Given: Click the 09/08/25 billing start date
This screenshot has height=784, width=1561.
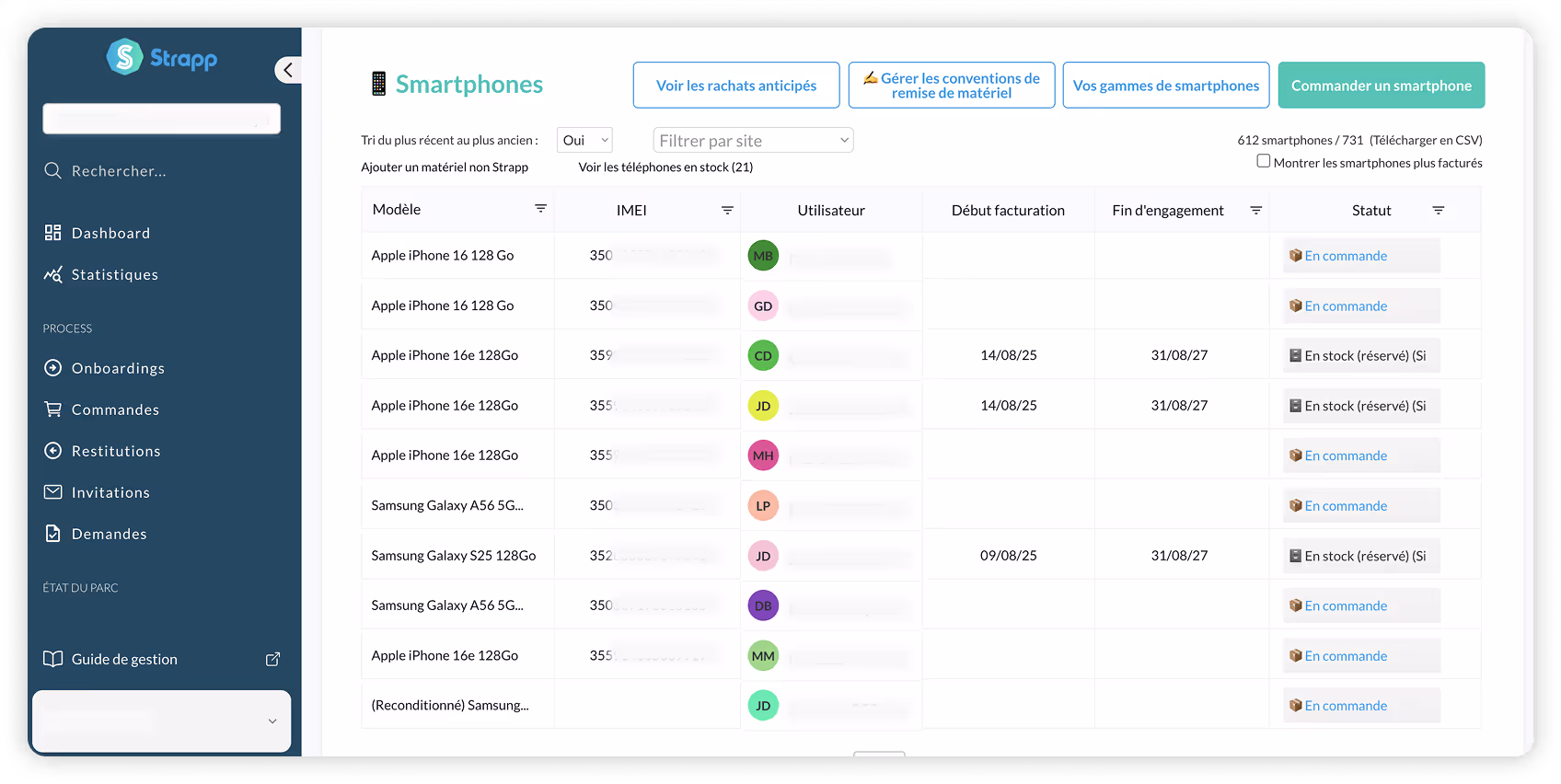Looking at the screenshot, I should 1009,556.
